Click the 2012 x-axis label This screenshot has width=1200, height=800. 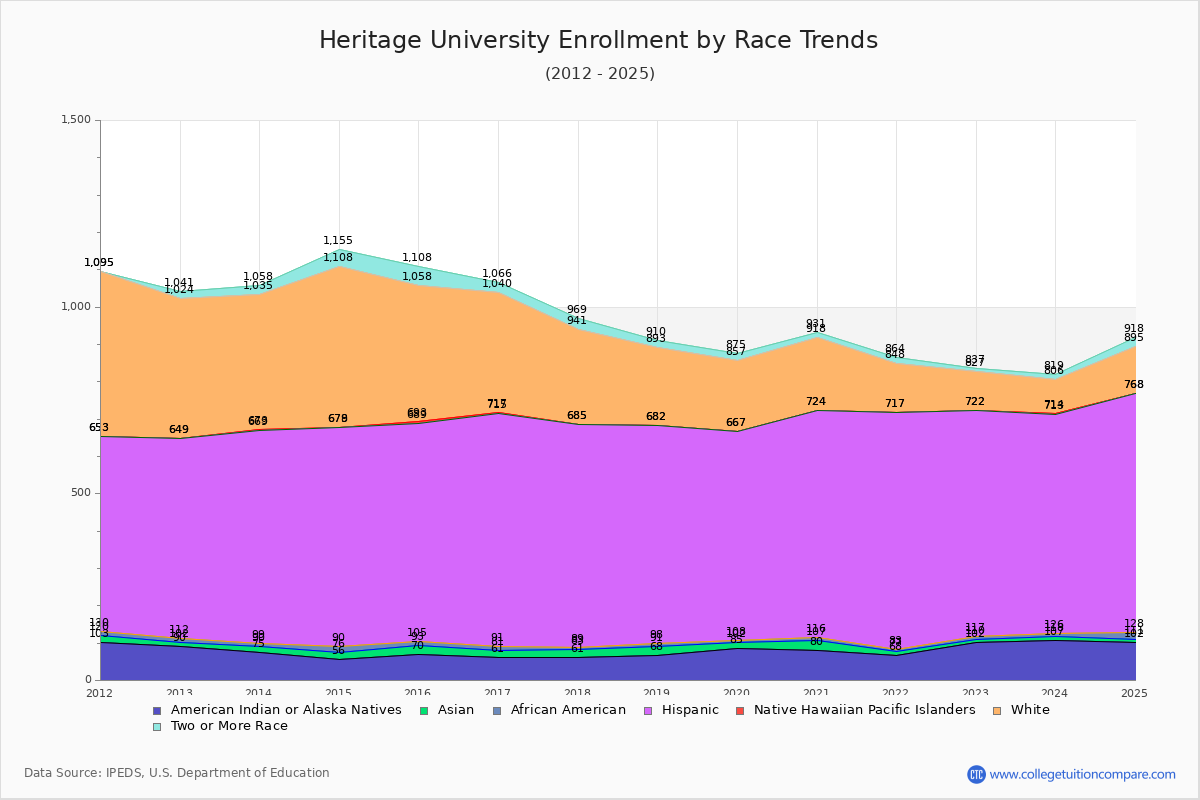coord(100,693)
